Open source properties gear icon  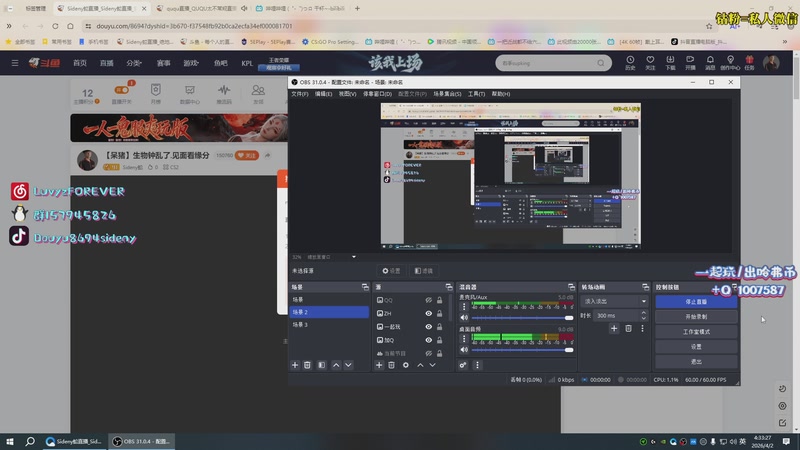[406, 365]
